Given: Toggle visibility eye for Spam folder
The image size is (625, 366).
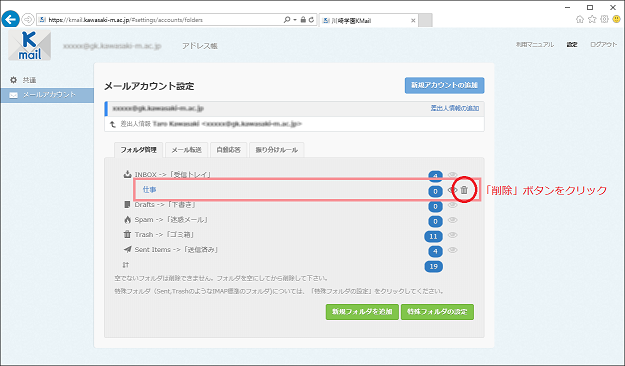Looking at the screenshot, I should coord(452,220).
